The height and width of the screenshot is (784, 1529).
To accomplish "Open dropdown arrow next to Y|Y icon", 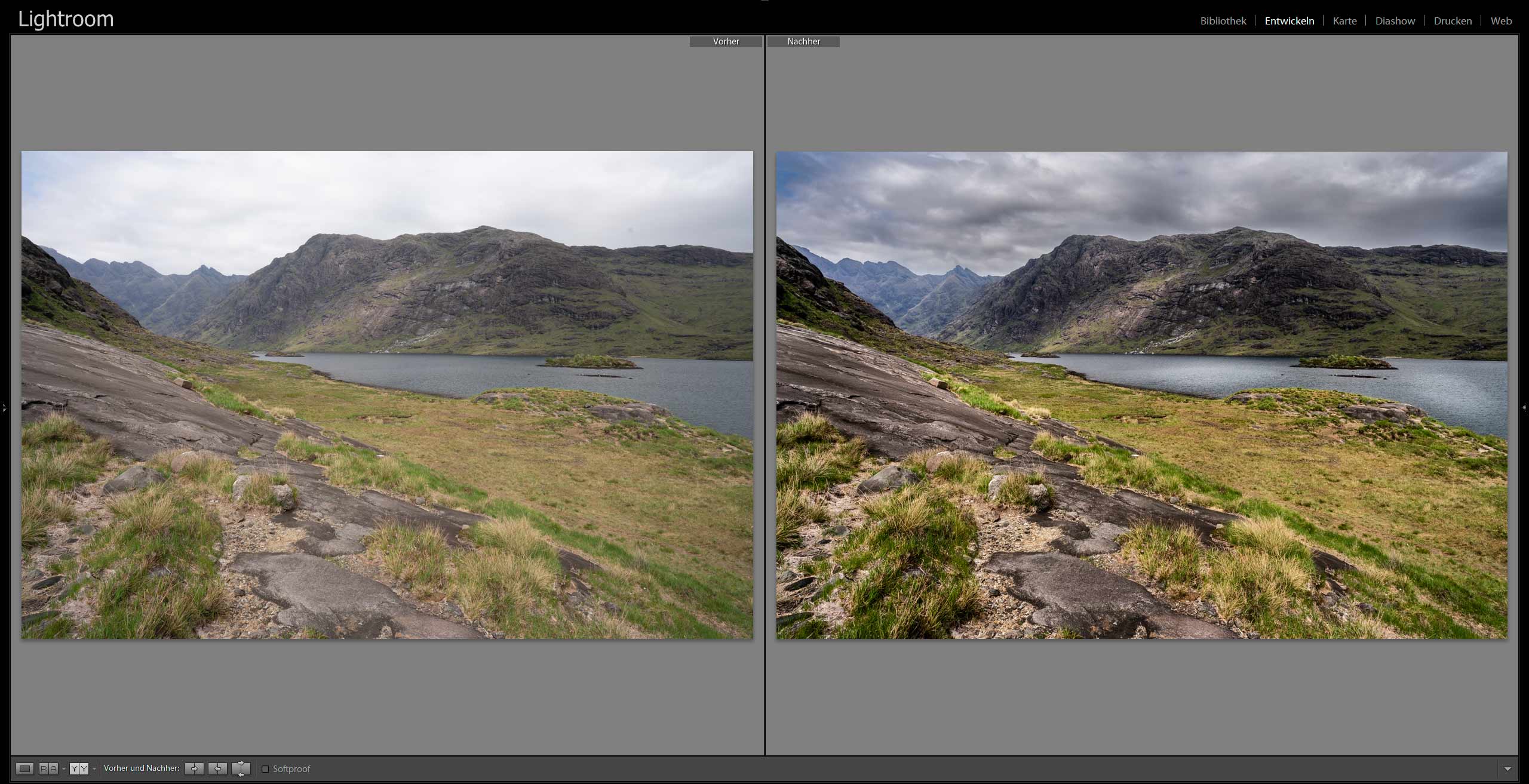I will click(x=94, y=769).
